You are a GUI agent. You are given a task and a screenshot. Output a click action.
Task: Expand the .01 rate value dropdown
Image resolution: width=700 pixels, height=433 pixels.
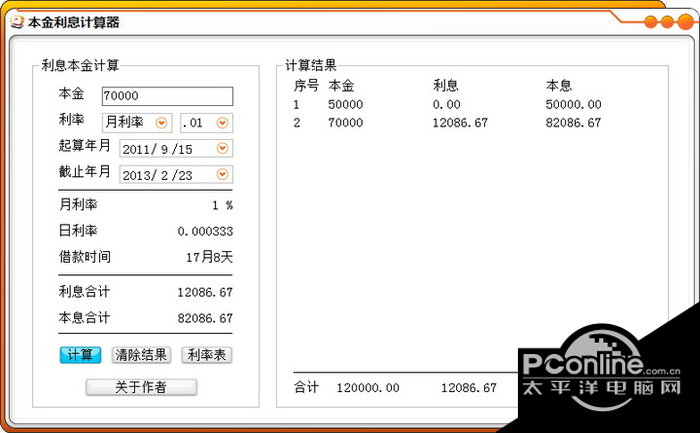pos(222,123)
